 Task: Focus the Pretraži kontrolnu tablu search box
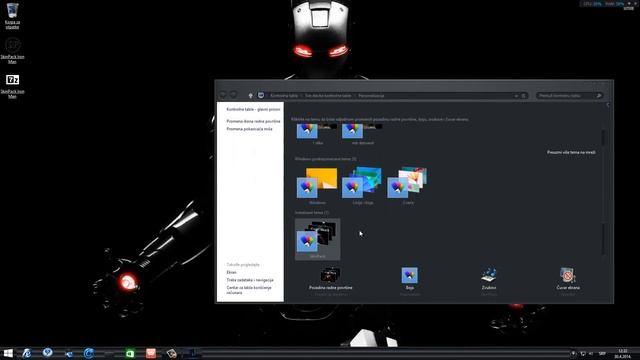click(569, 96)
